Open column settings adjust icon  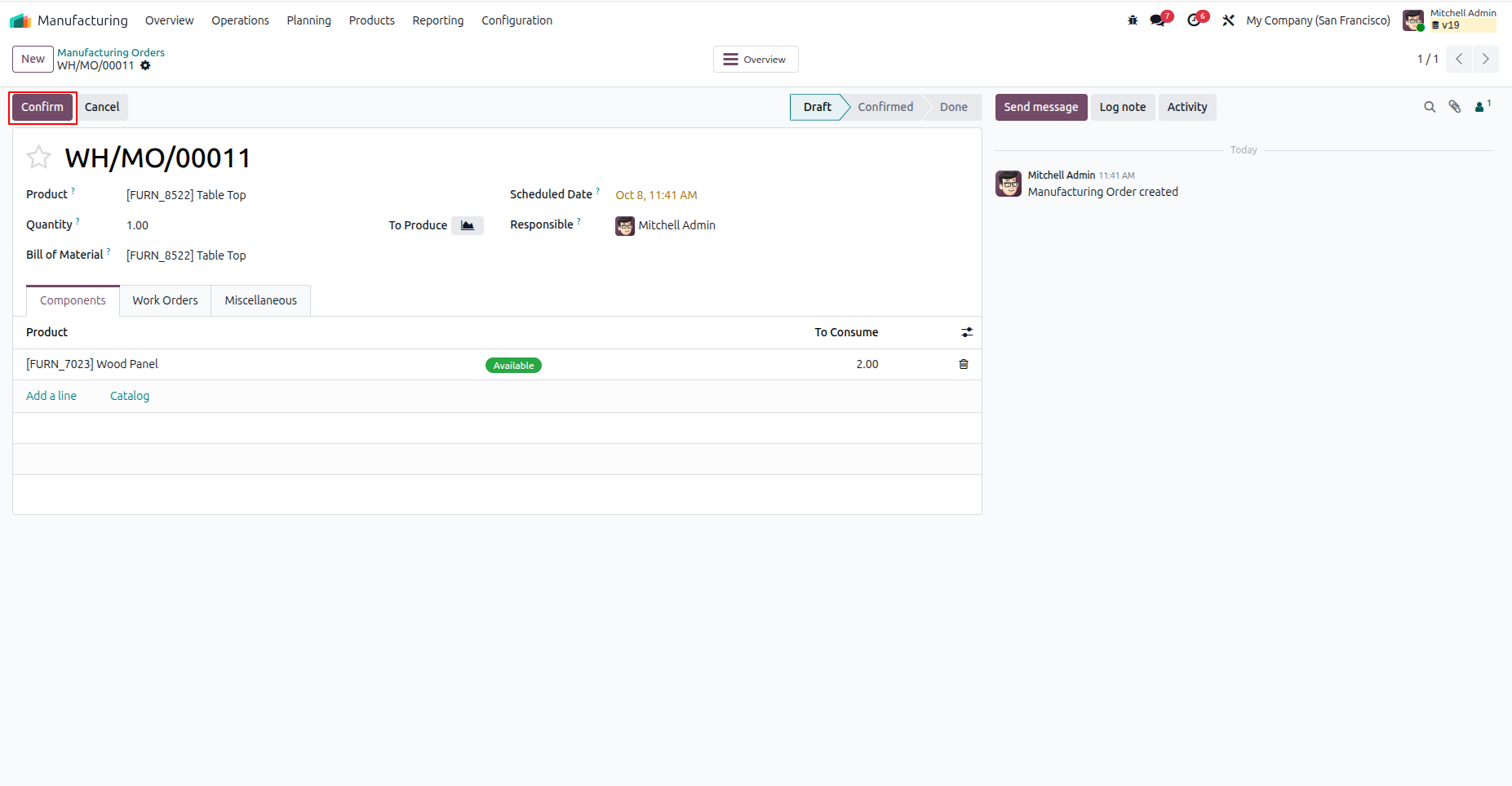967,332
